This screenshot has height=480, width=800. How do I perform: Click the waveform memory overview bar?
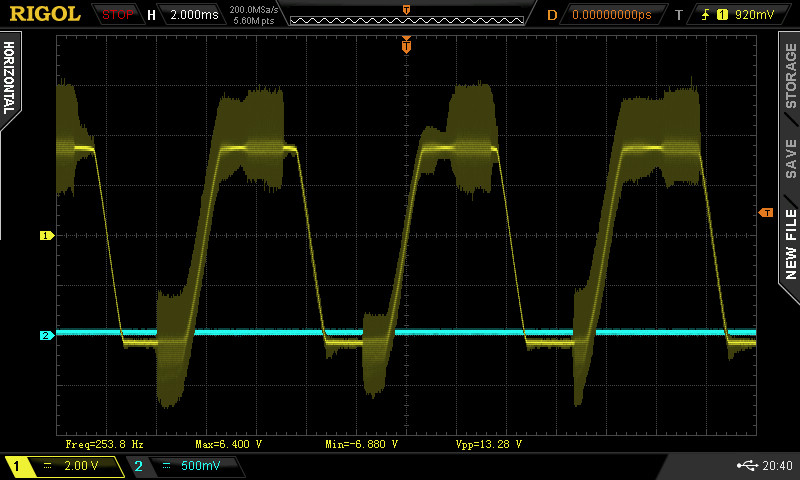406,17
